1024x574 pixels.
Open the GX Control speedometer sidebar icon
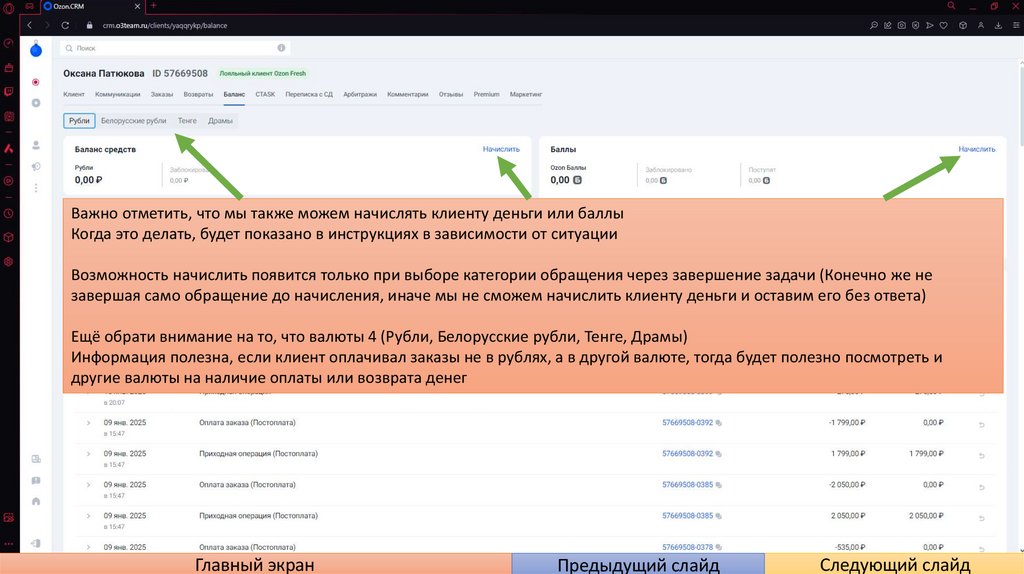point(8,43)
